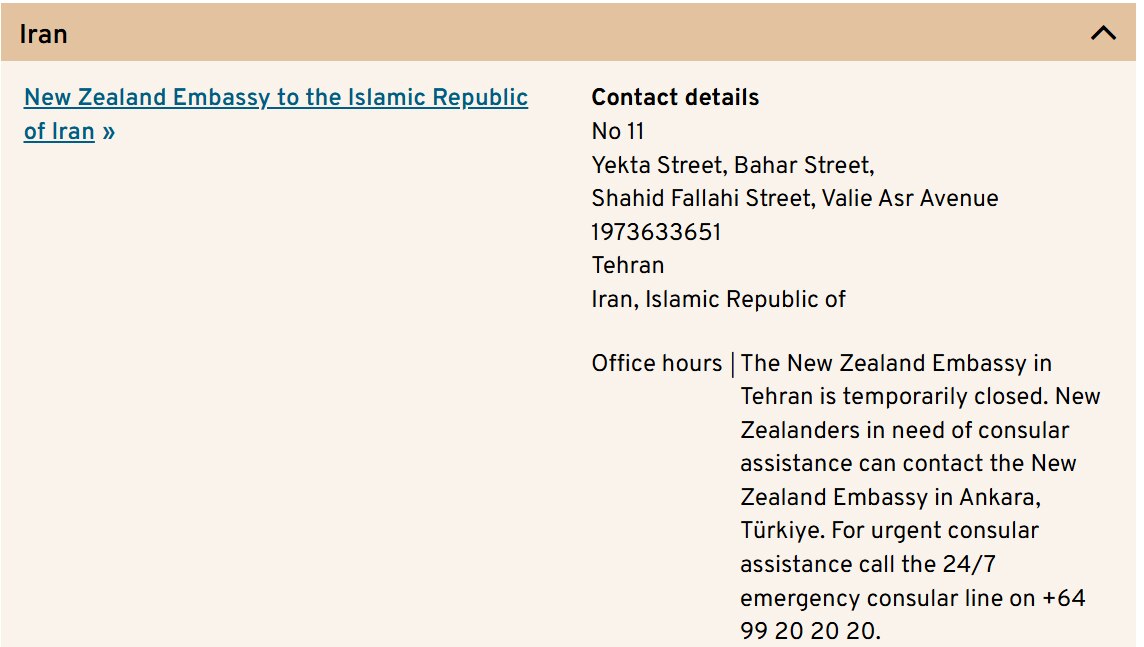Click the Iran accordion header title

(x=44, y=34)
